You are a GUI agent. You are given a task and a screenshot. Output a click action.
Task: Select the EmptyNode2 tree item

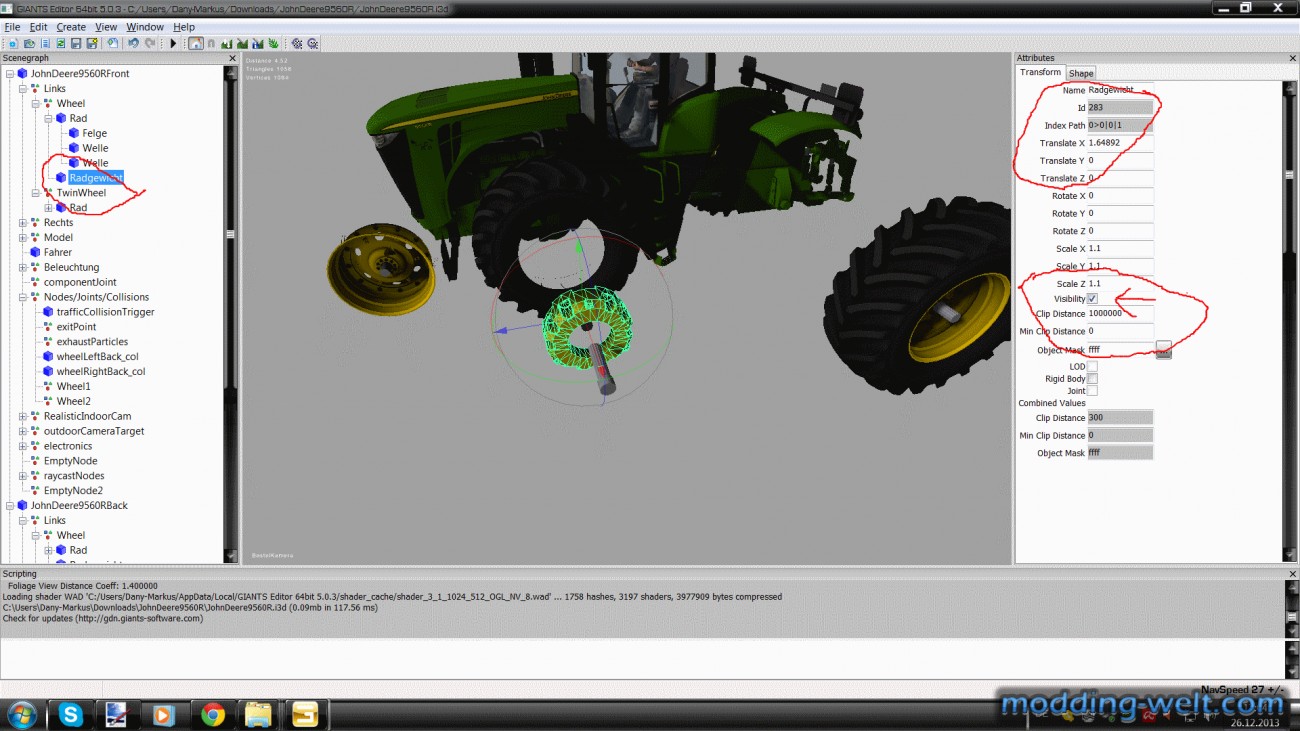[73, 491]
